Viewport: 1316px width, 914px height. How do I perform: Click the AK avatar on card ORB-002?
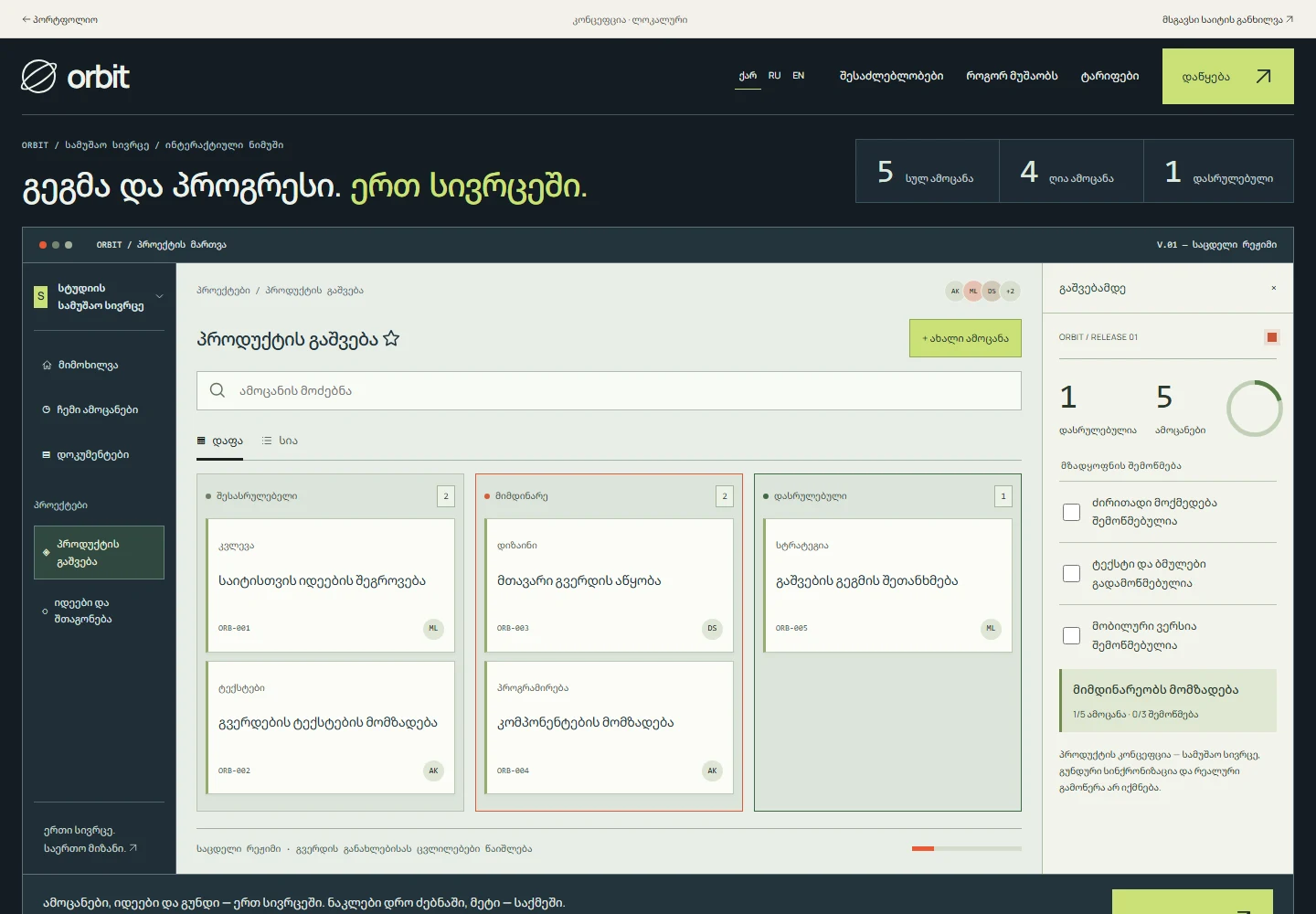click(x=433, y=771)
